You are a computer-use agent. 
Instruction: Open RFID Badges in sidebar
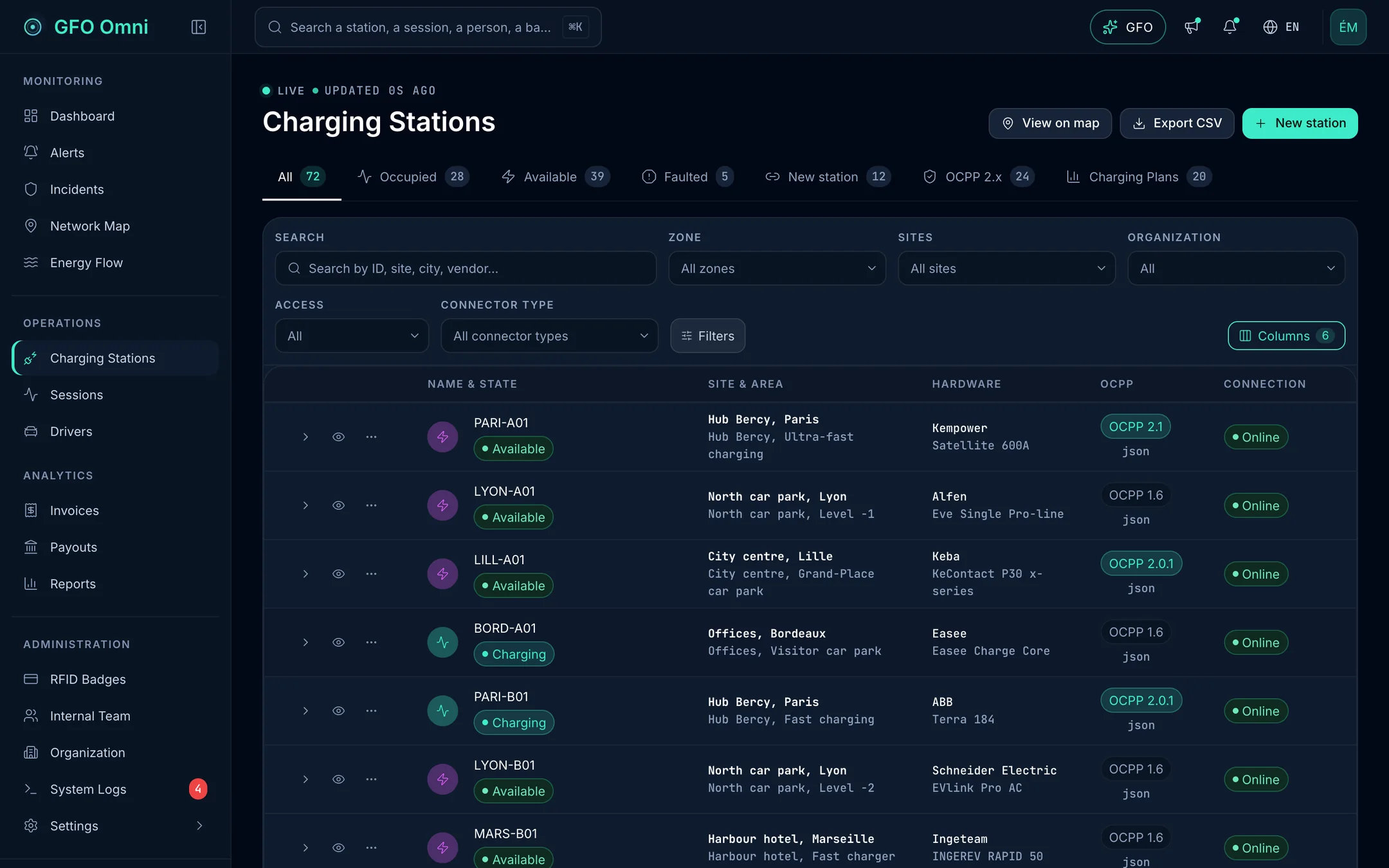[116, 680]
